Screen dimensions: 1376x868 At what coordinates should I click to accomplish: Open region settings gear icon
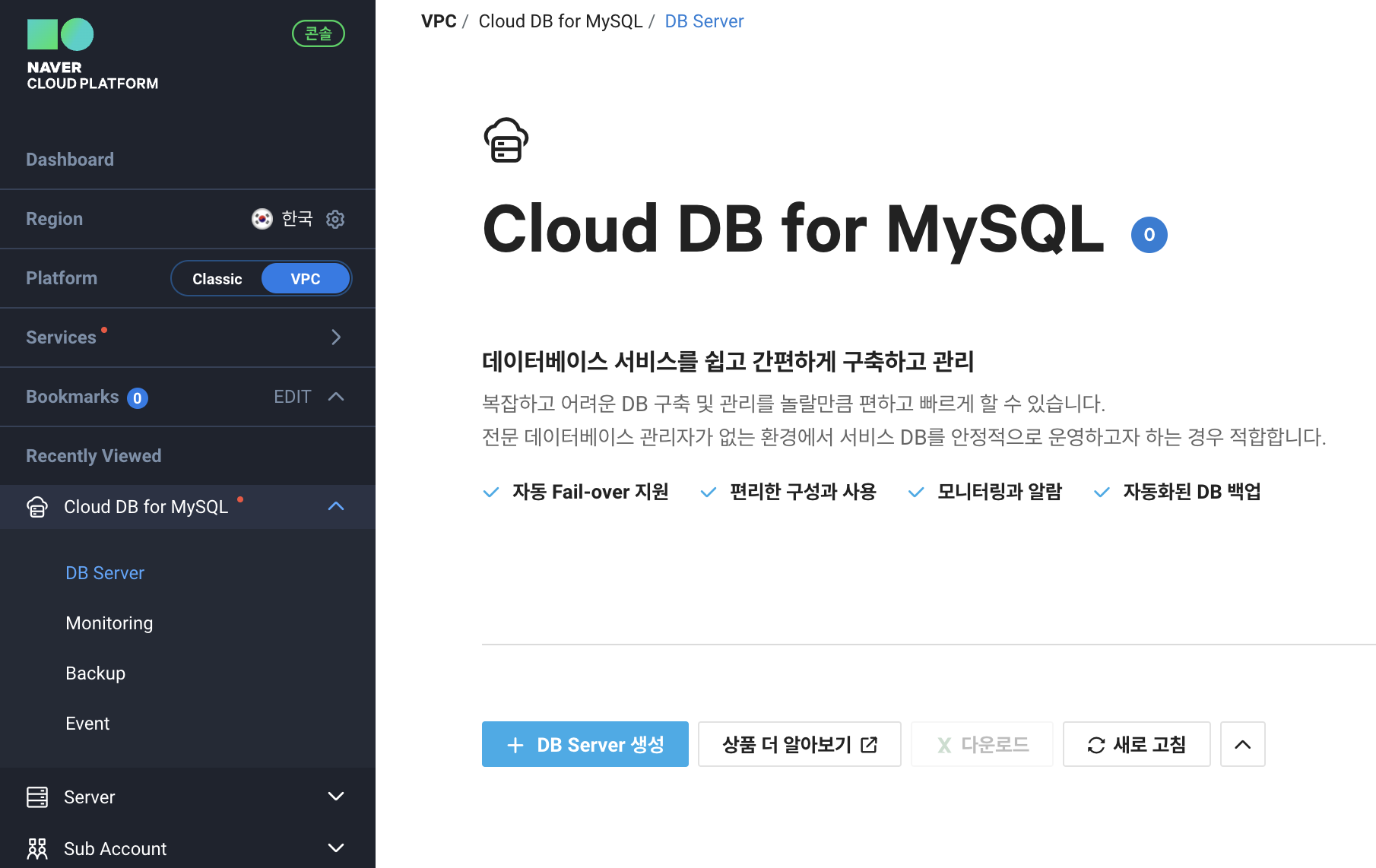tap(335, 219)
